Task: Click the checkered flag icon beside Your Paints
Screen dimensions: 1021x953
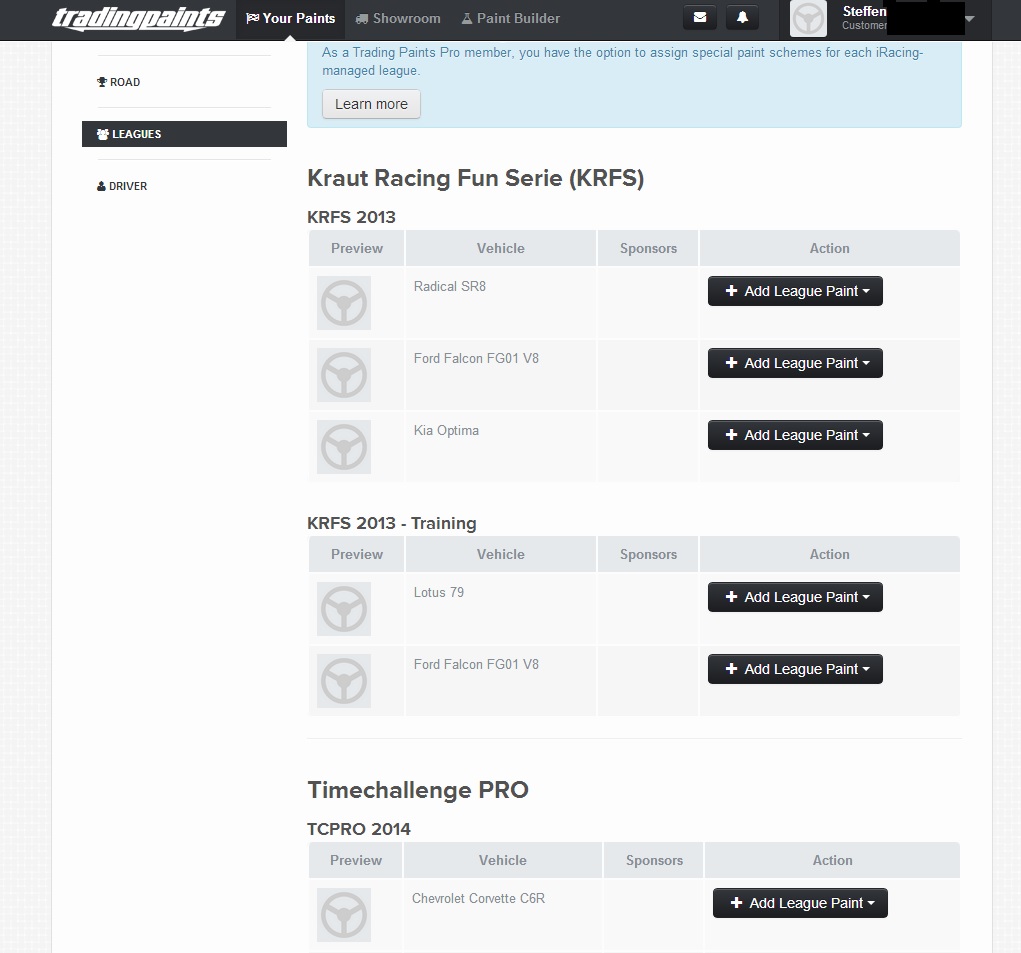Action: click(253, 18)
